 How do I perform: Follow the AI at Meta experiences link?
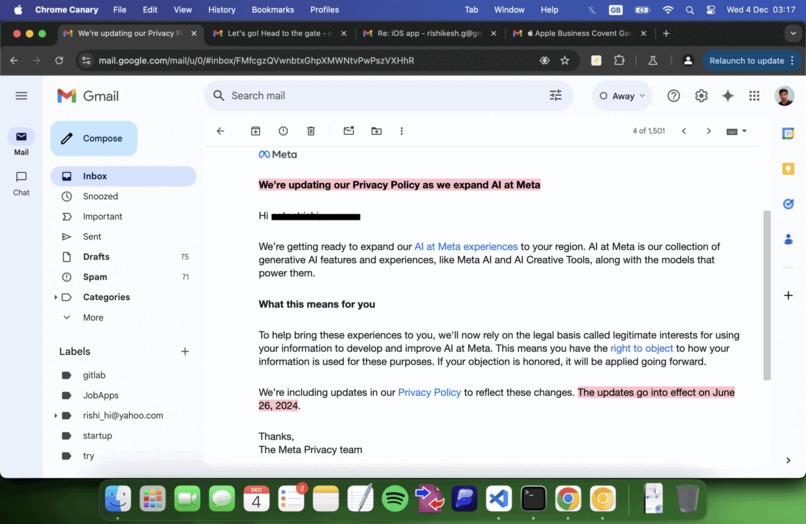[466, 247]
